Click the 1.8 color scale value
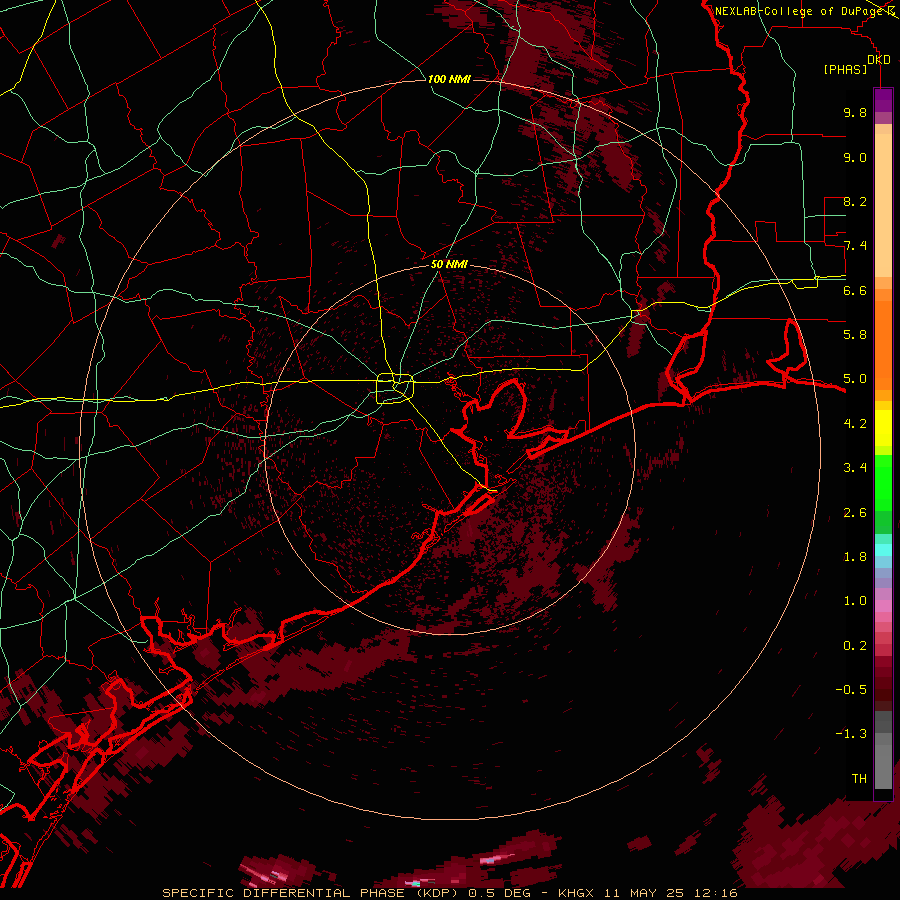This screenshot has height=900, width=900. coord(855,557)
